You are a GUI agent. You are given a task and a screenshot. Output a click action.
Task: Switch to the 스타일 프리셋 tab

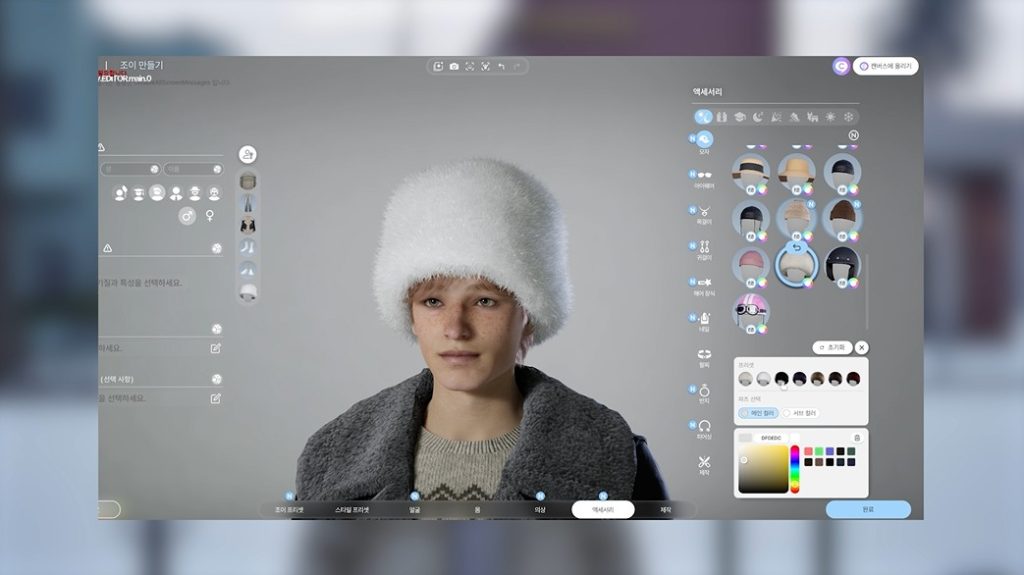[352, 510]
